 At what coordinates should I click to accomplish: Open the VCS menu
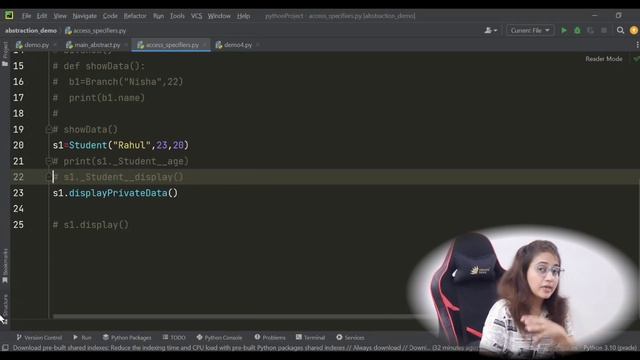click(196, 16)
